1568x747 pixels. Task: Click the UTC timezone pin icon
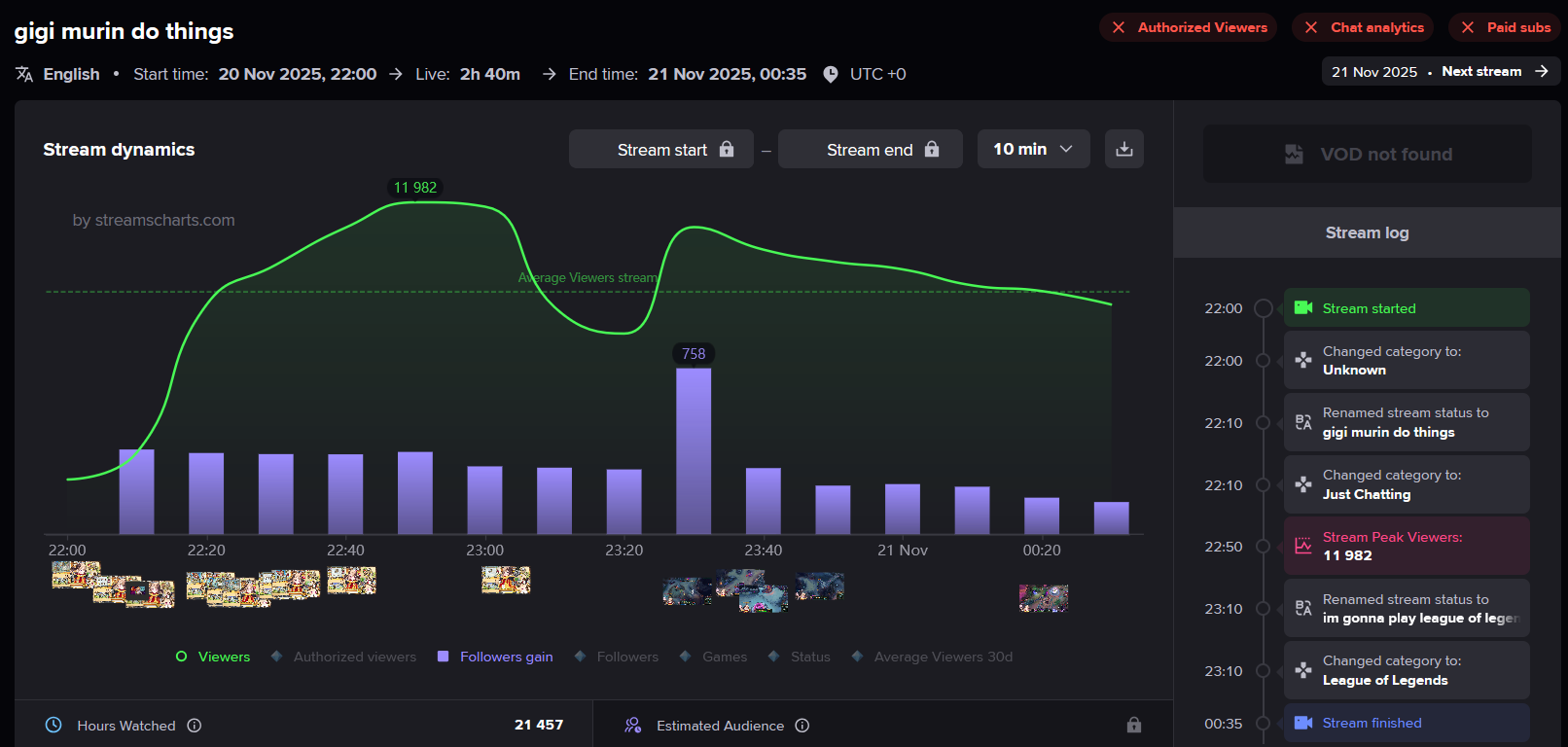[831, 74]
